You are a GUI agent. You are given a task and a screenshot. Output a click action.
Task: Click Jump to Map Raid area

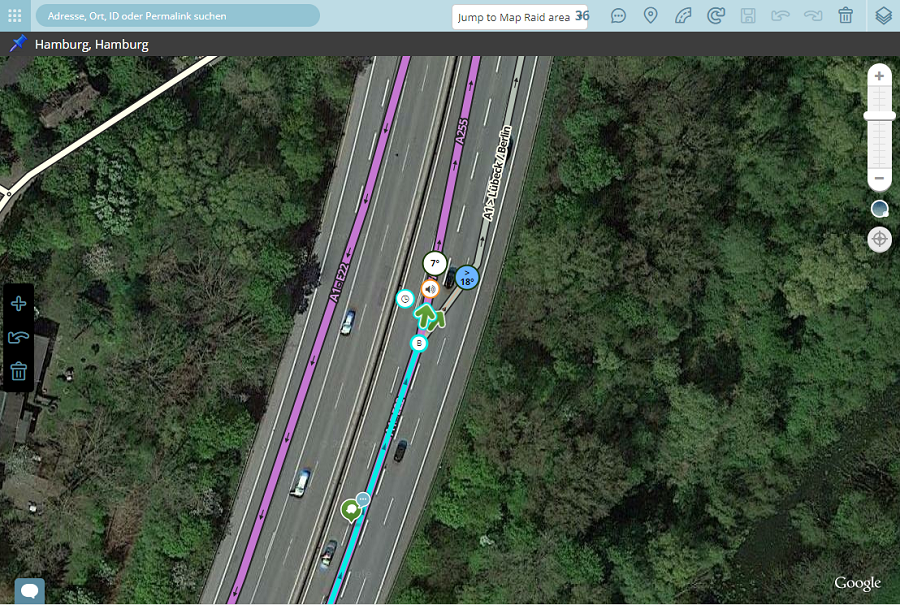coord(513,17)
